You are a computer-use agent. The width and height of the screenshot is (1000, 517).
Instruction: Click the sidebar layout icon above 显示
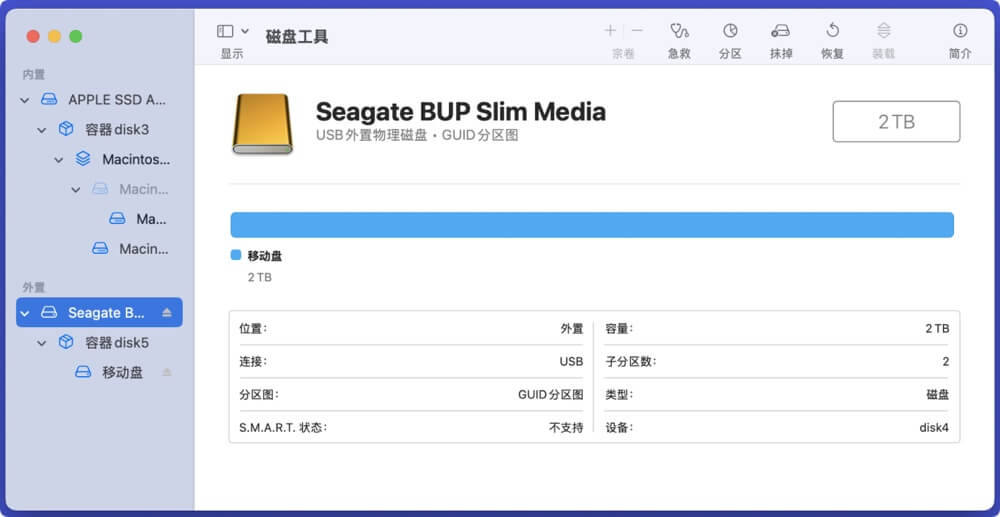[x=225, y=31]
